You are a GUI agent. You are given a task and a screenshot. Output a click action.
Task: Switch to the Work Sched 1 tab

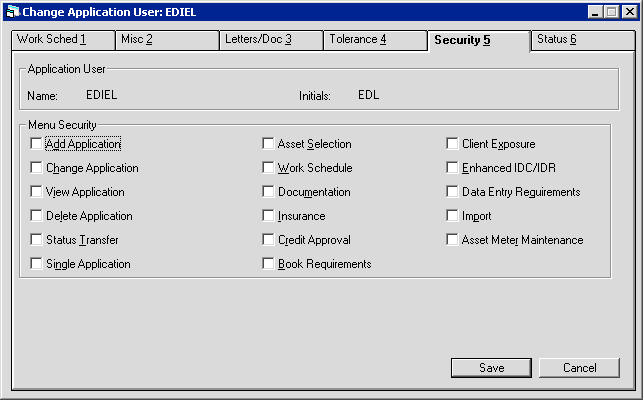[x=64, y=40]
